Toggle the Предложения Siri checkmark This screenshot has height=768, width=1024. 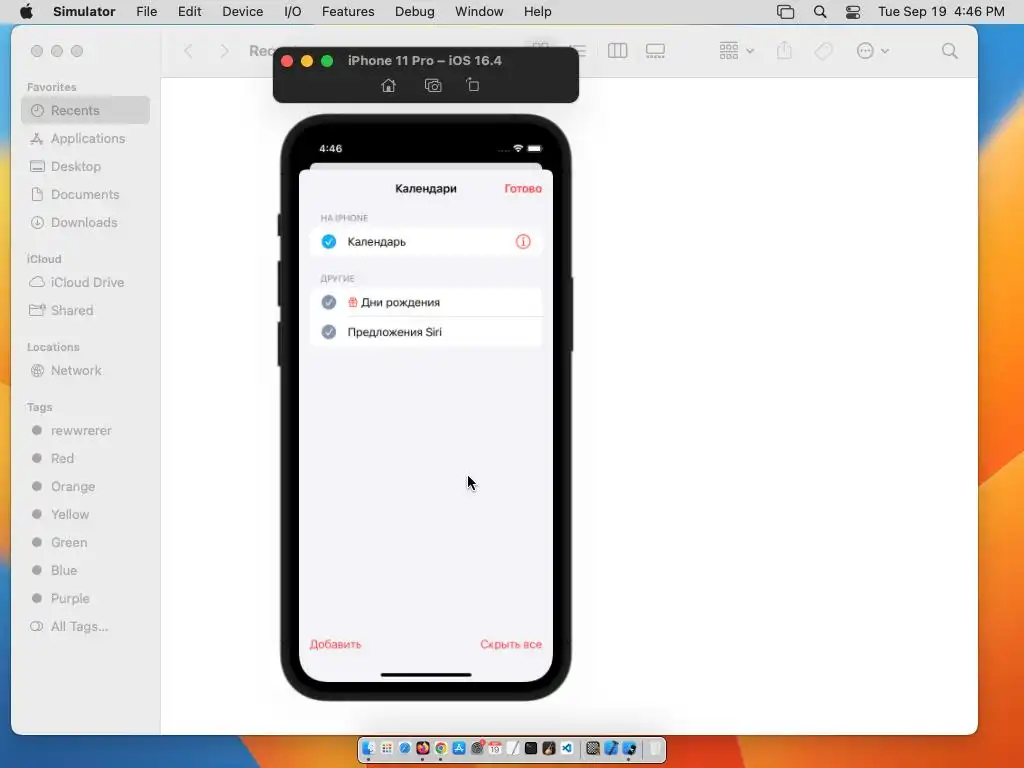pyautogui.click(x=328, y=332)
